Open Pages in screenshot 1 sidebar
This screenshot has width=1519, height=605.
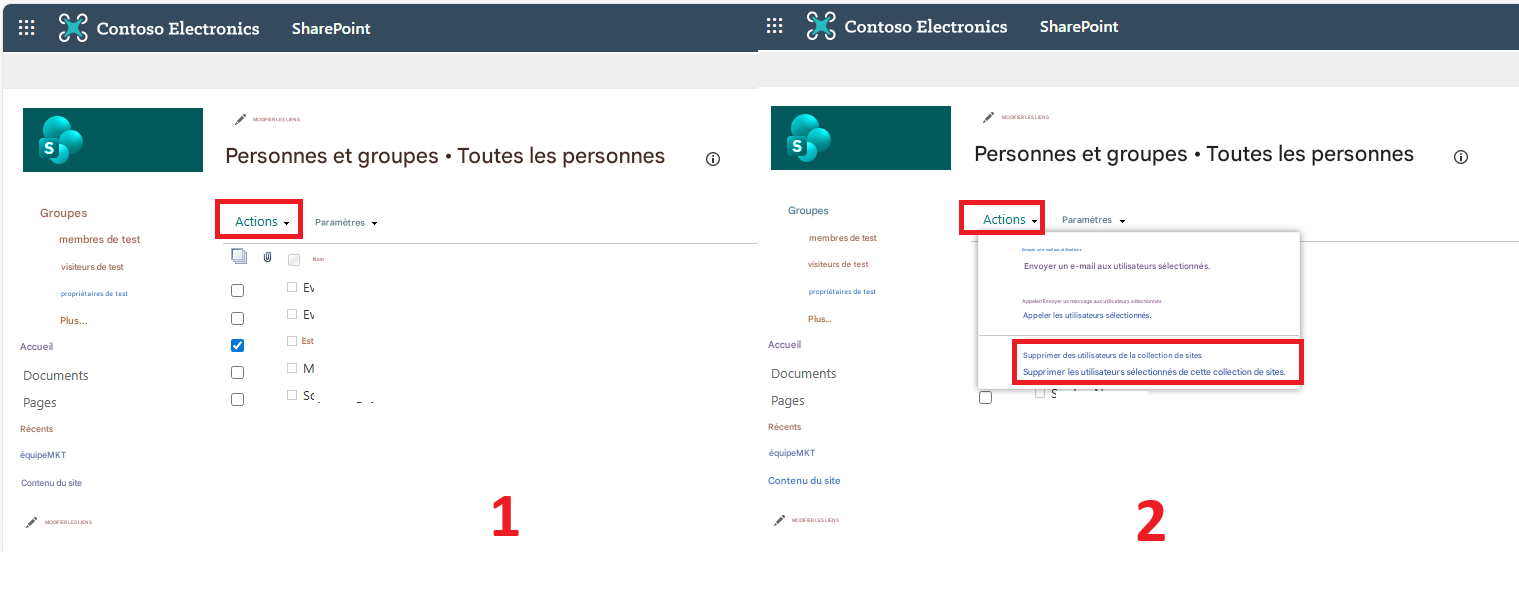click(x=40, y=402)
